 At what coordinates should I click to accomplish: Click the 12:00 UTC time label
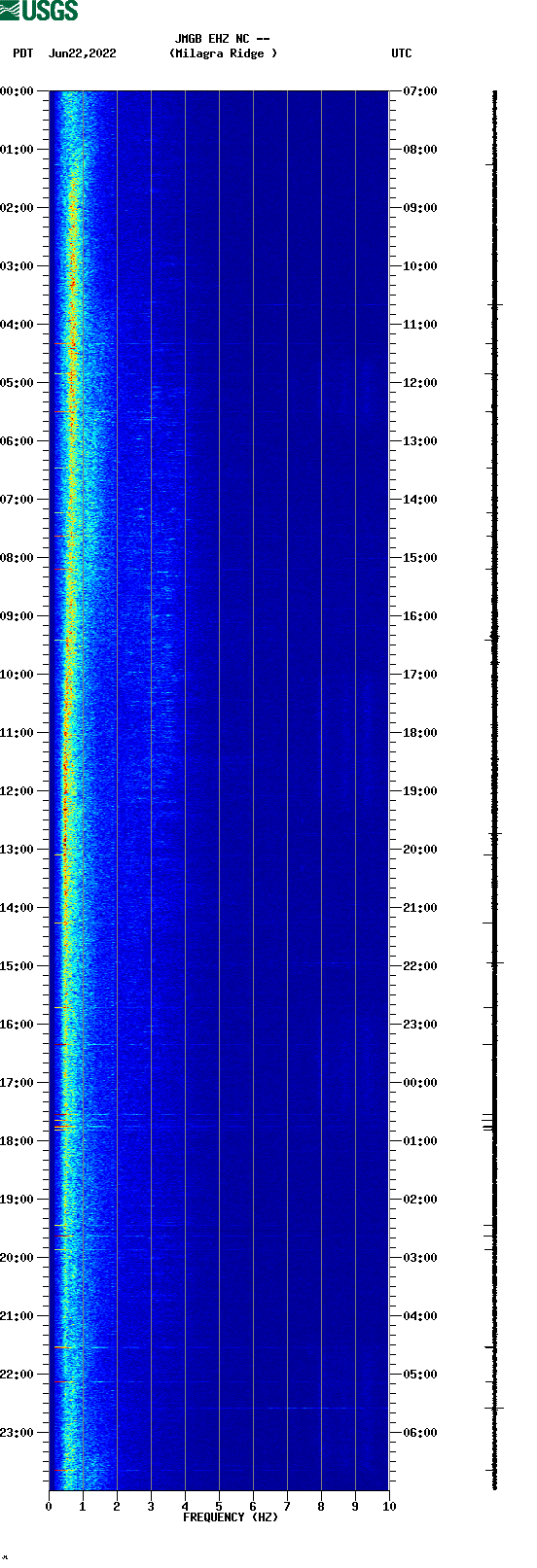pyautogui.click(x=420, y=383)
